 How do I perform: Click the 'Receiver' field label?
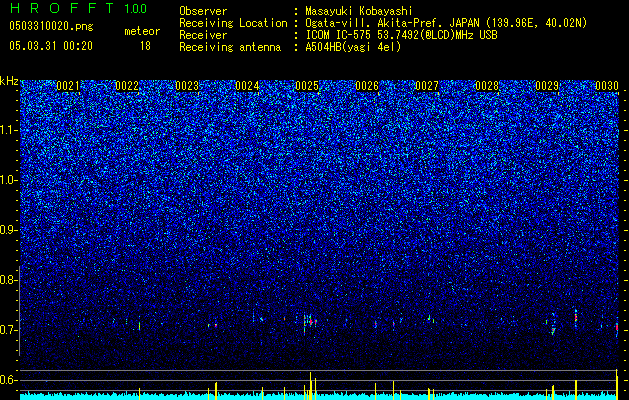click(x=203, y=35)
